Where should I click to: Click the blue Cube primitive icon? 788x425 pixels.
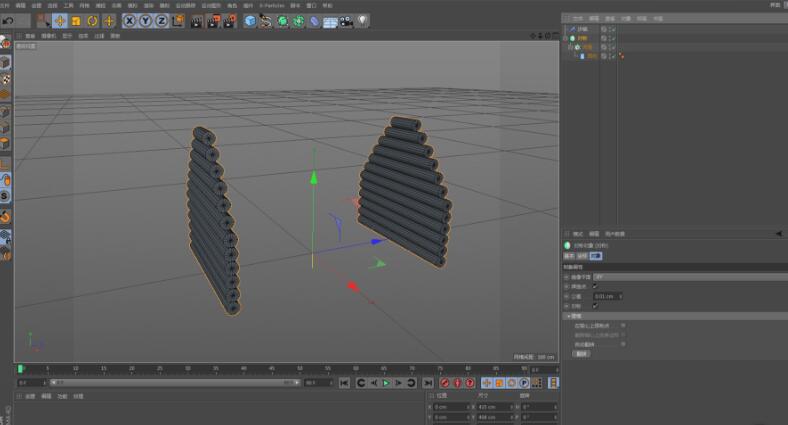[x=250, y=20]
